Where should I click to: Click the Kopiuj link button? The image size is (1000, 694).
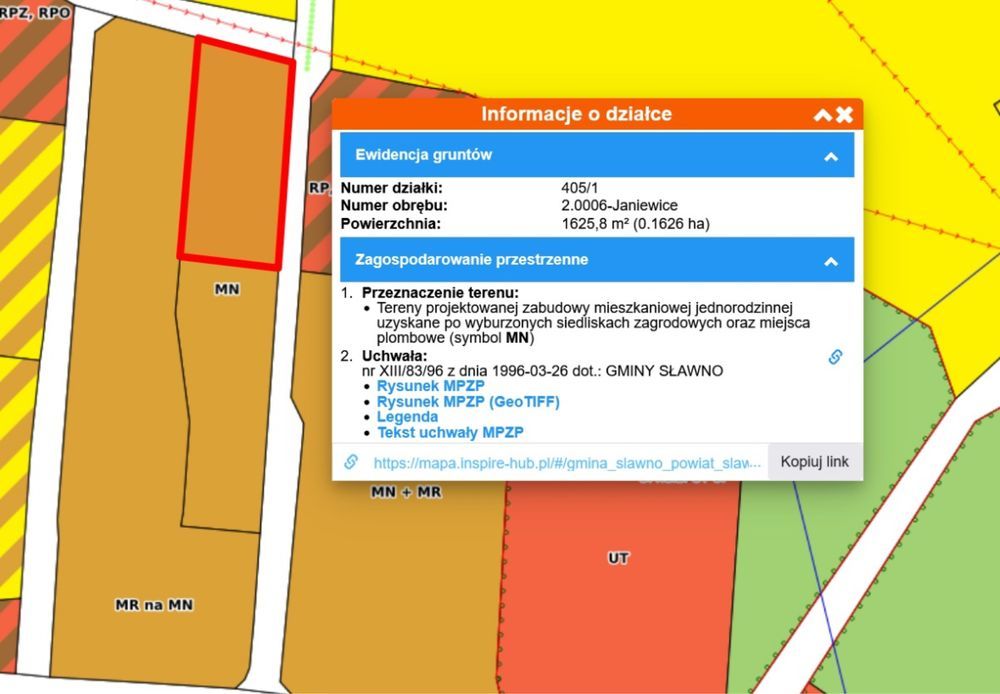(814, 462)
